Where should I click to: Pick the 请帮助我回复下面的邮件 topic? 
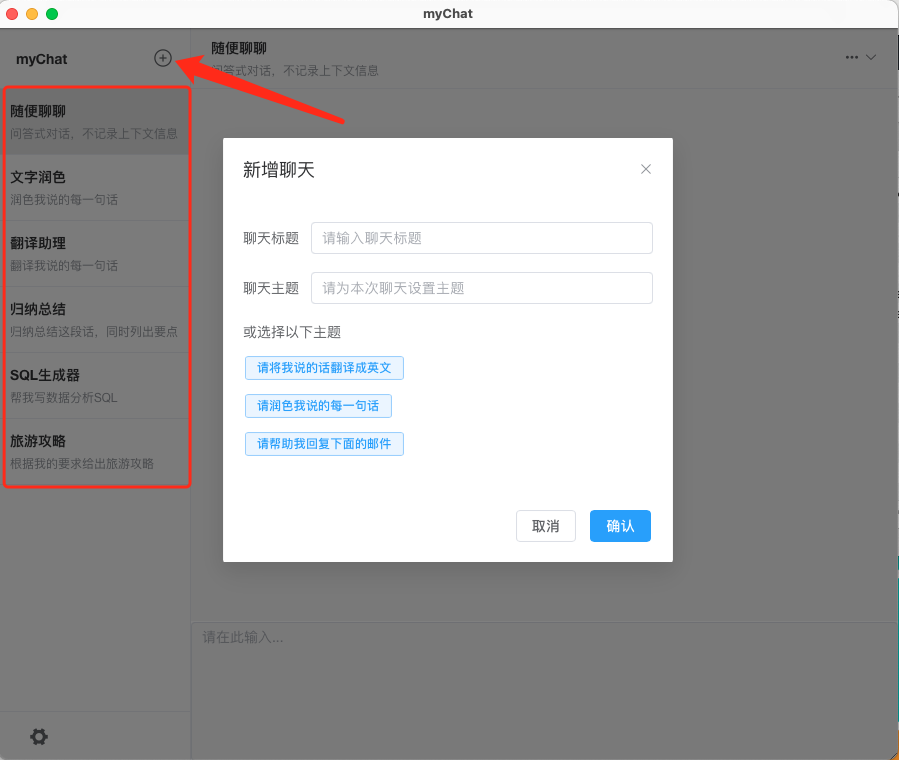point(324,443)
